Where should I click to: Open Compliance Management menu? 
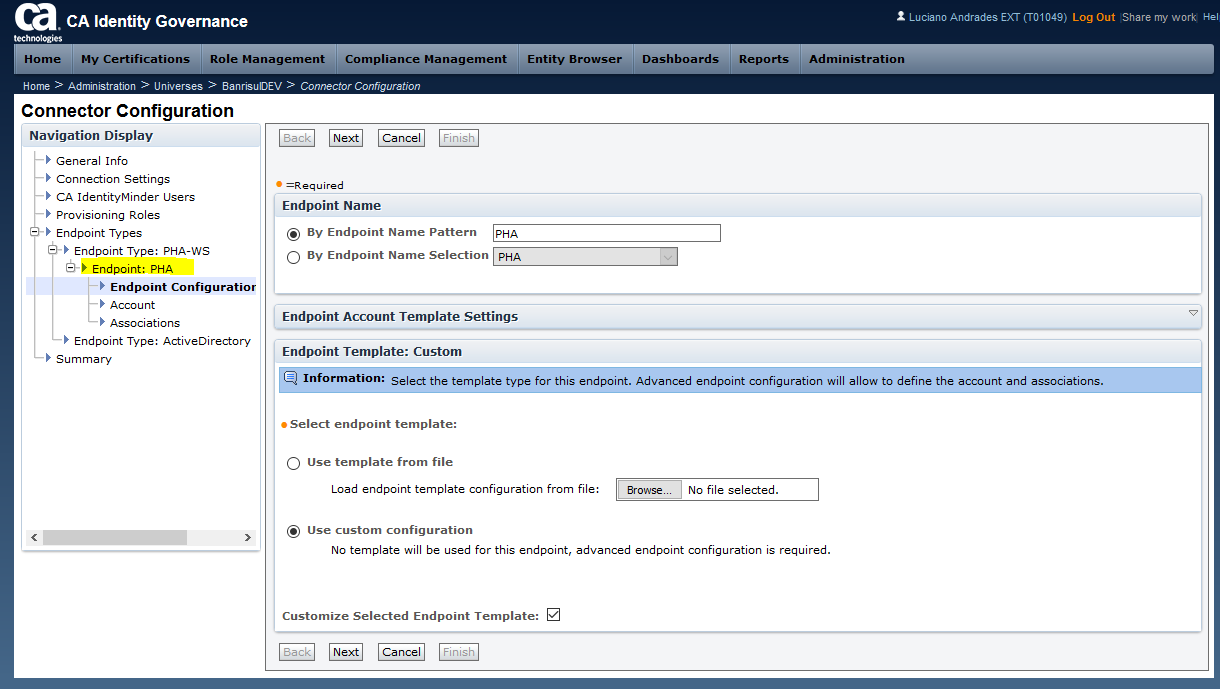tap(426, 59)
